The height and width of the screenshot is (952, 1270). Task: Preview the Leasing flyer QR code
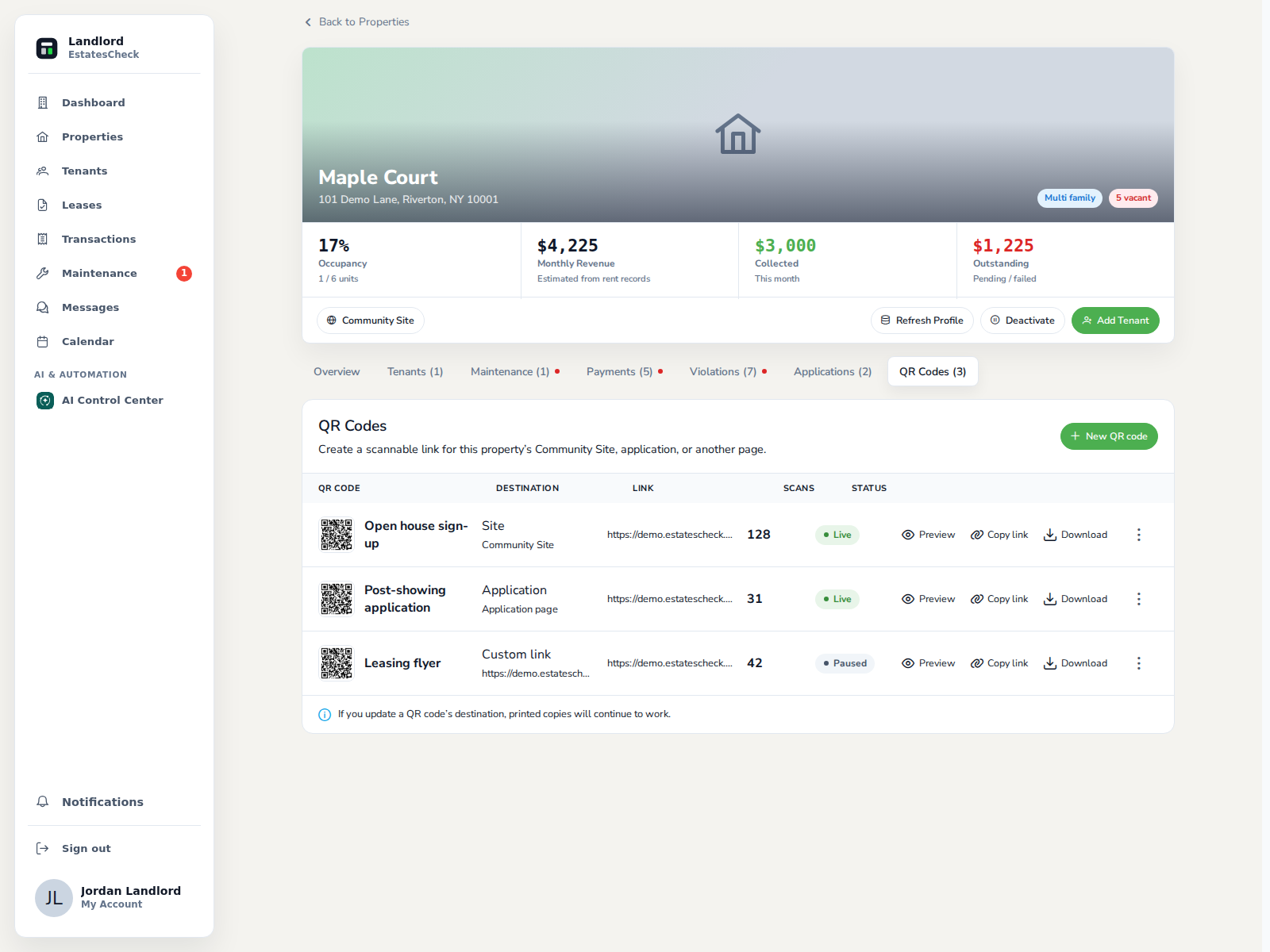(928, 663)
